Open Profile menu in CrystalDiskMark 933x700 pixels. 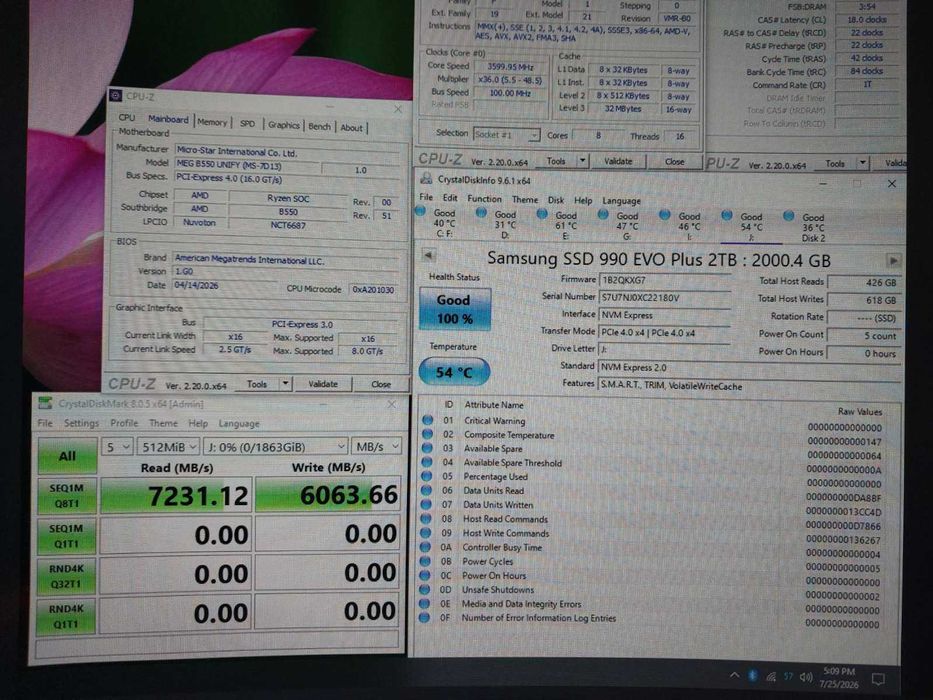(124, 423)
